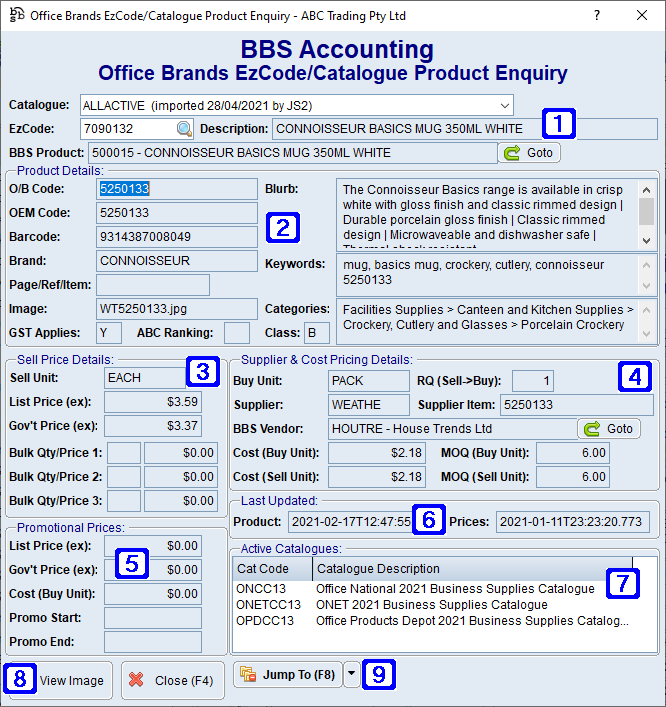666x707 pixels.
Task: Click Keywords scrollbar down arrow
Action: point(646,286)
